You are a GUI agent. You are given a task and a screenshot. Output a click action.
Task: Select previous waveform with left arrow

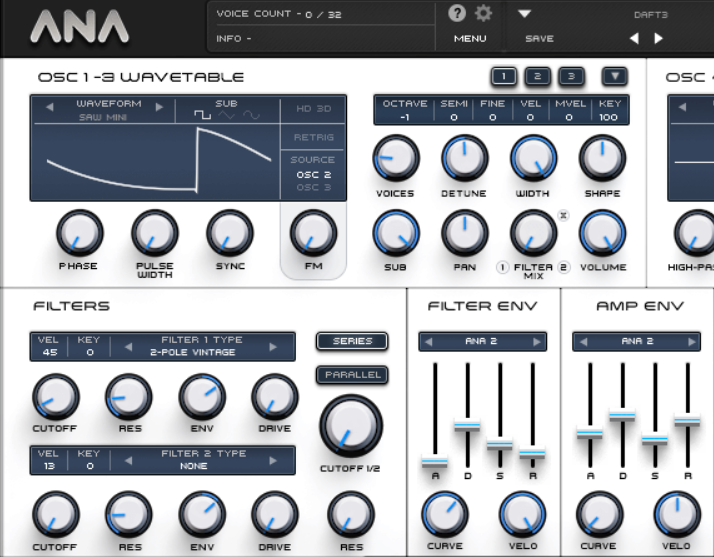click(x=50, y=107)
